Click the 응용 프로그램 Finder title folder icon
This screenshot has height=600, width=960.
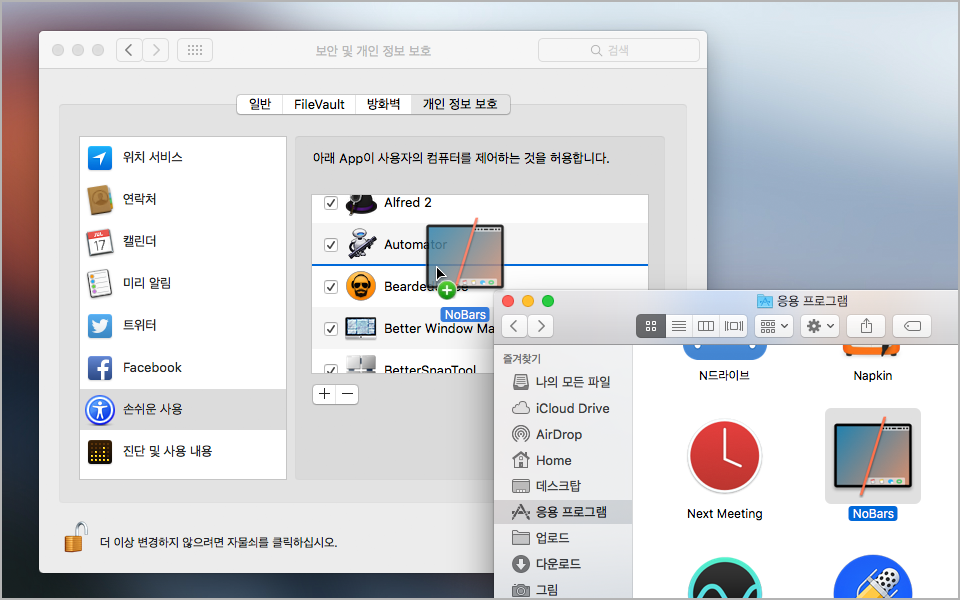pyautogui.click(x=765, y=301)
